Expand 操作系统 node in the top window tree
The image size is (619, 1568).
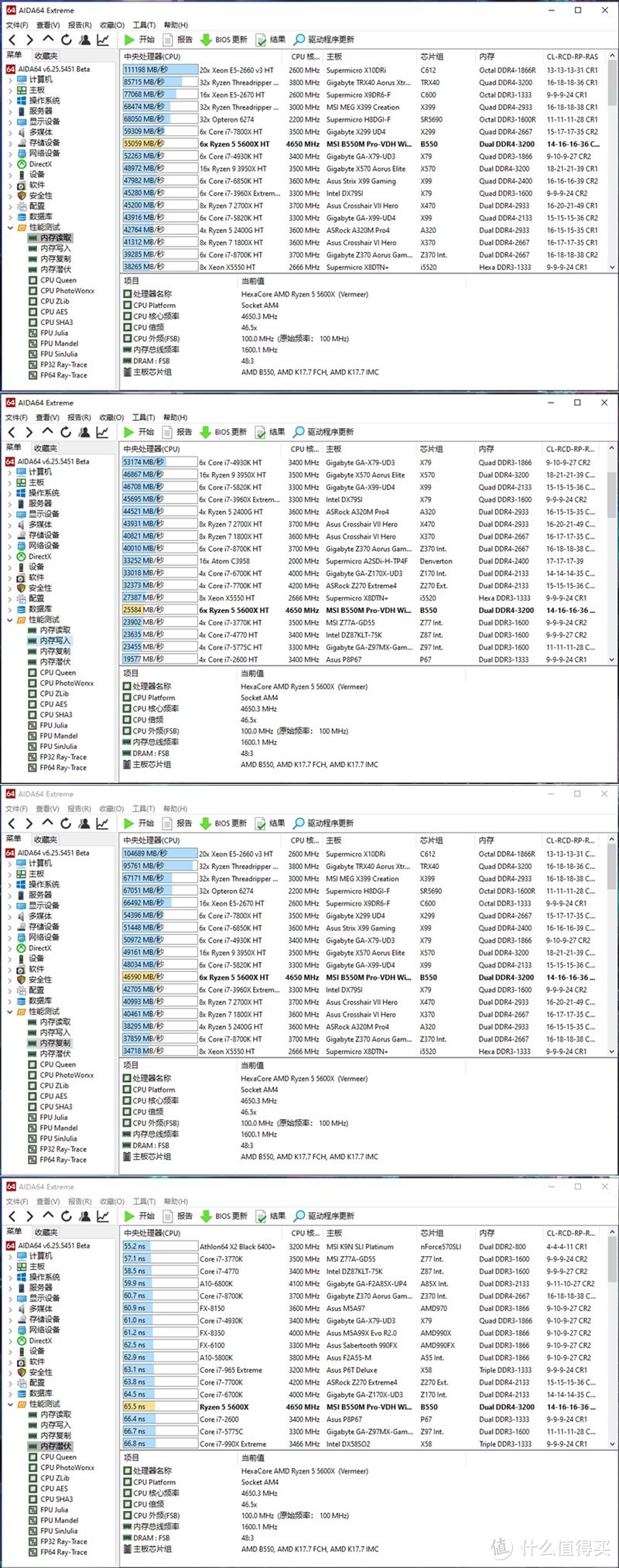(10, 101)
